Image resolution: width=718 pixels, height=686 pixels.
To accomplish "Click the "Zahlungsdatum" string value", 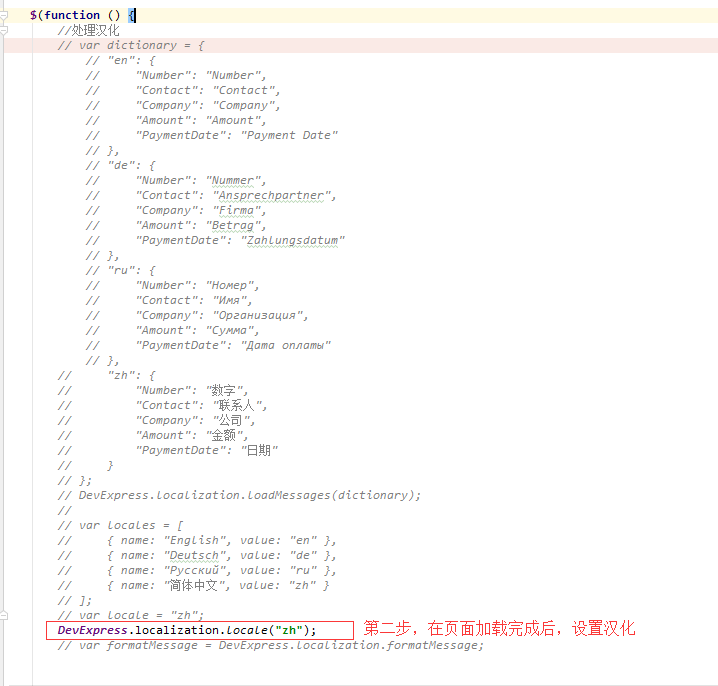I will [x=293, y=240].
